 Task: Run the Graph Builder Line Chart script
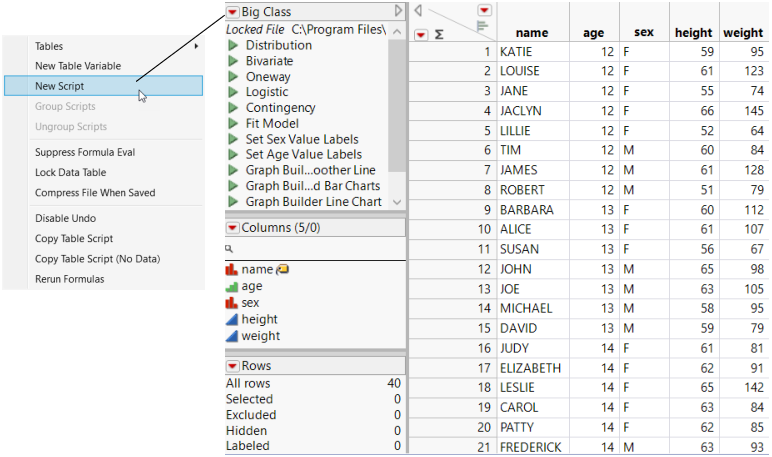point(233,202)
